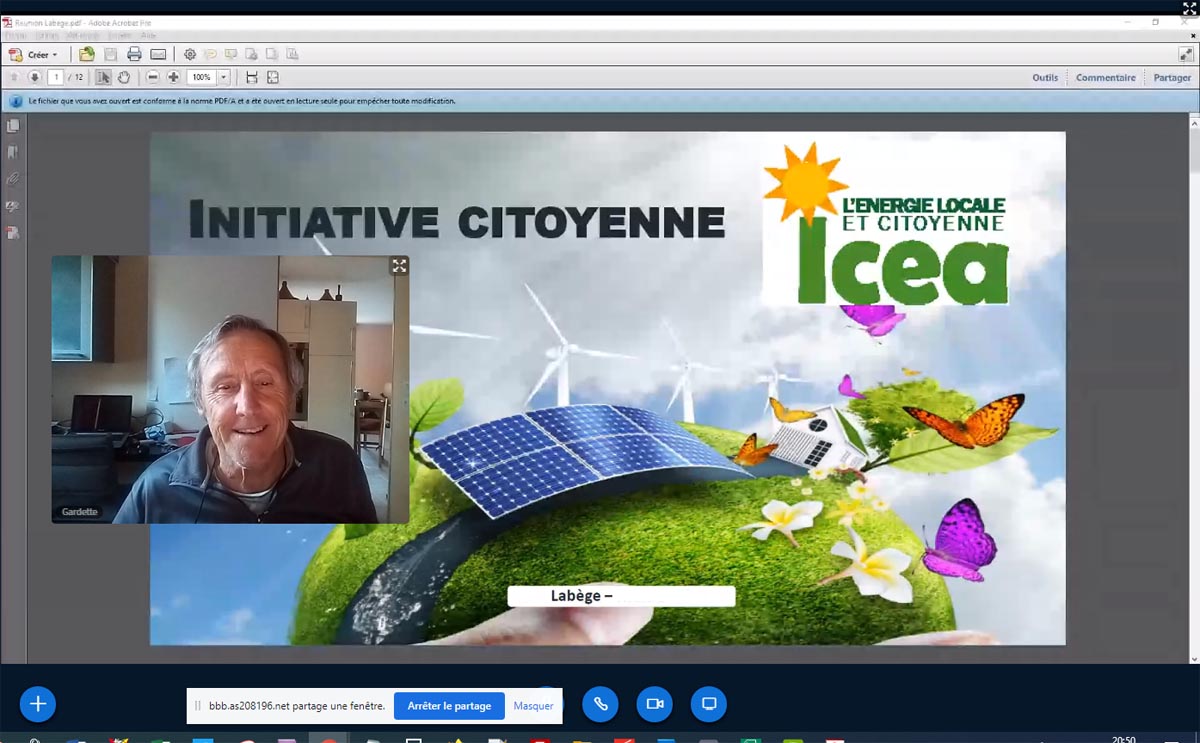Open the gear settings icon in toolbar
This screenshot has height=743, width=1200.
coord(190,55)
